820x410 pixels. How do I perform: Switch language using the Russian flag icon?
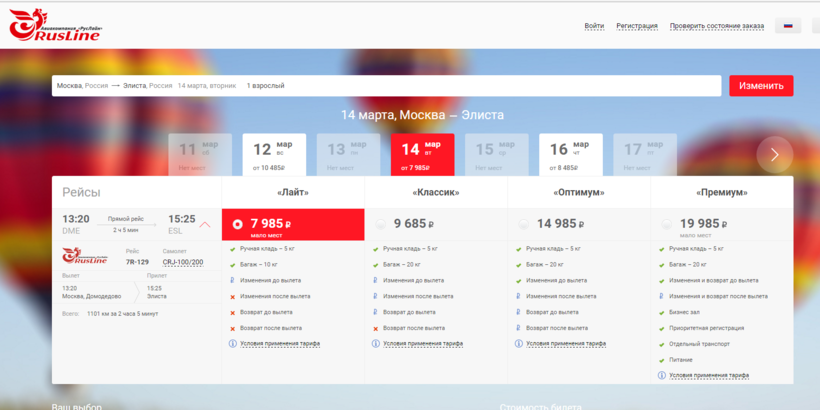click(x=788, y=26)
